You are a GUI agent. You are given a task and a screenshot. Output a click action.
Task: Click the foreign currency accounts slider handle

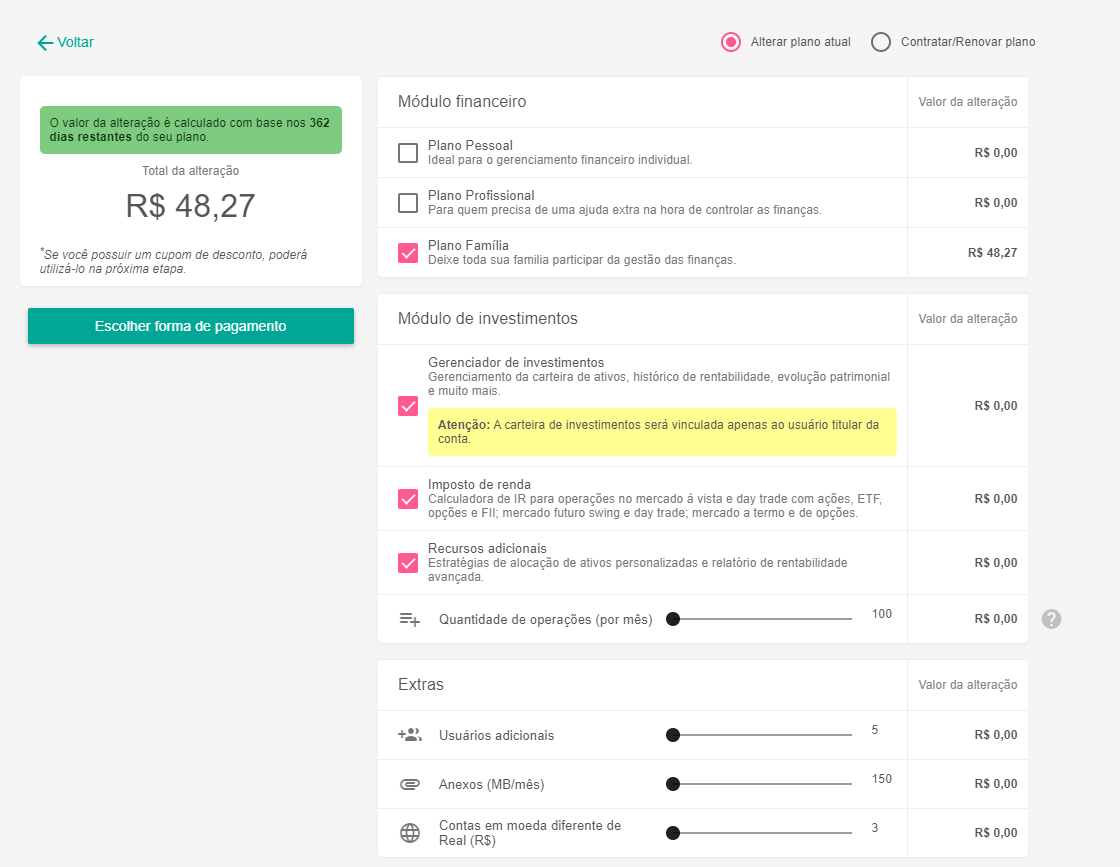[x=673, y=833]
